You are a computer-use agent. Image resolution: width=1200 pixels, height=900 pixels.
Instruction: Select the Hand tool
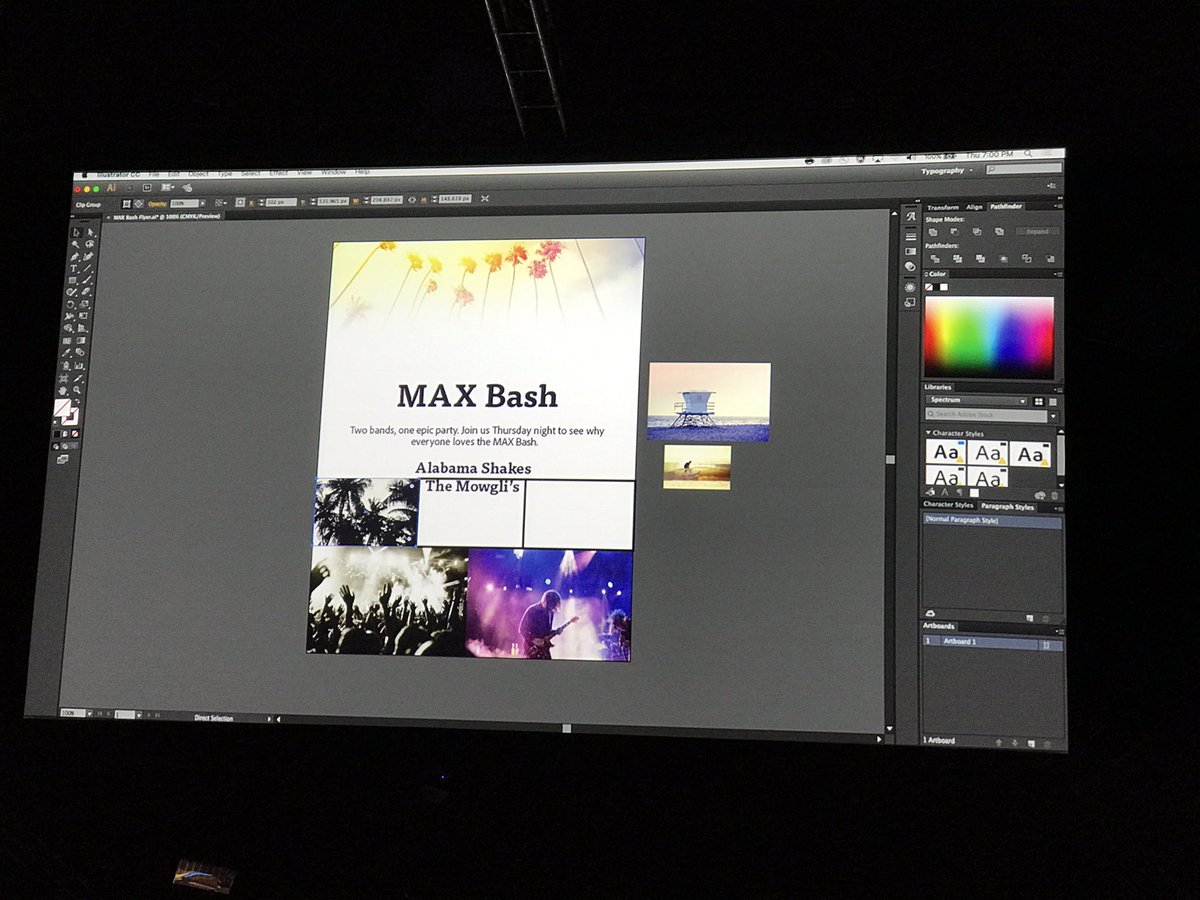[62, 390]
